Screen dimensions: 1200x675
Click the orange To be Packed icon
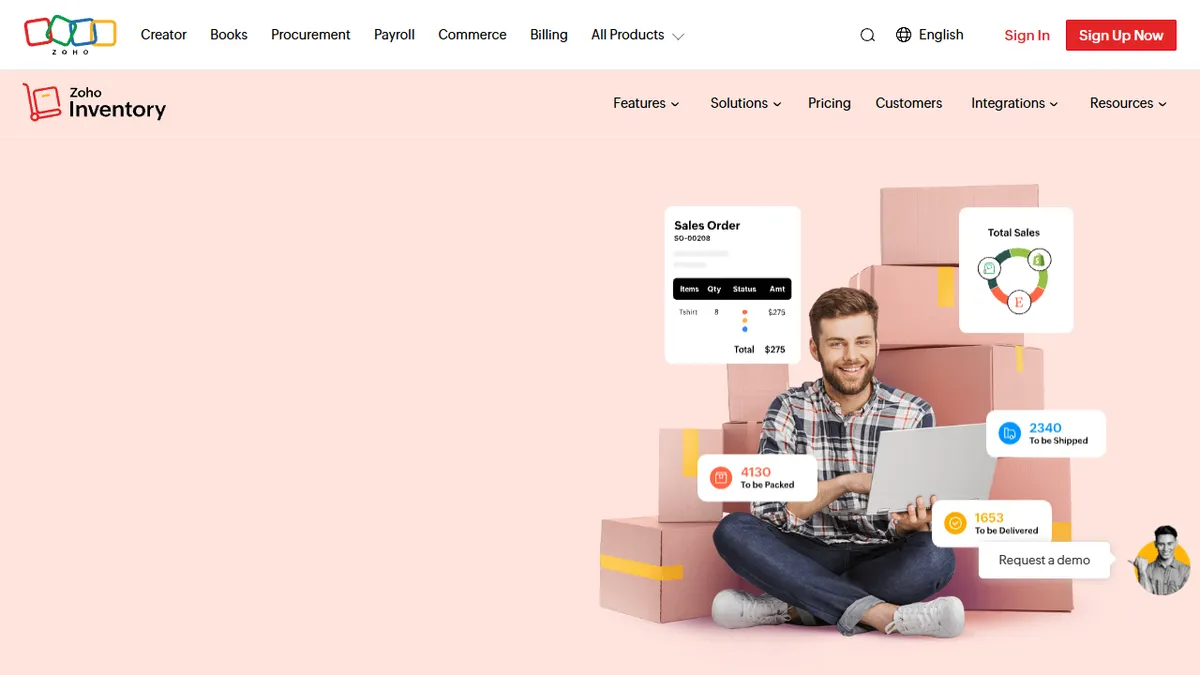[x=720, y=478]
